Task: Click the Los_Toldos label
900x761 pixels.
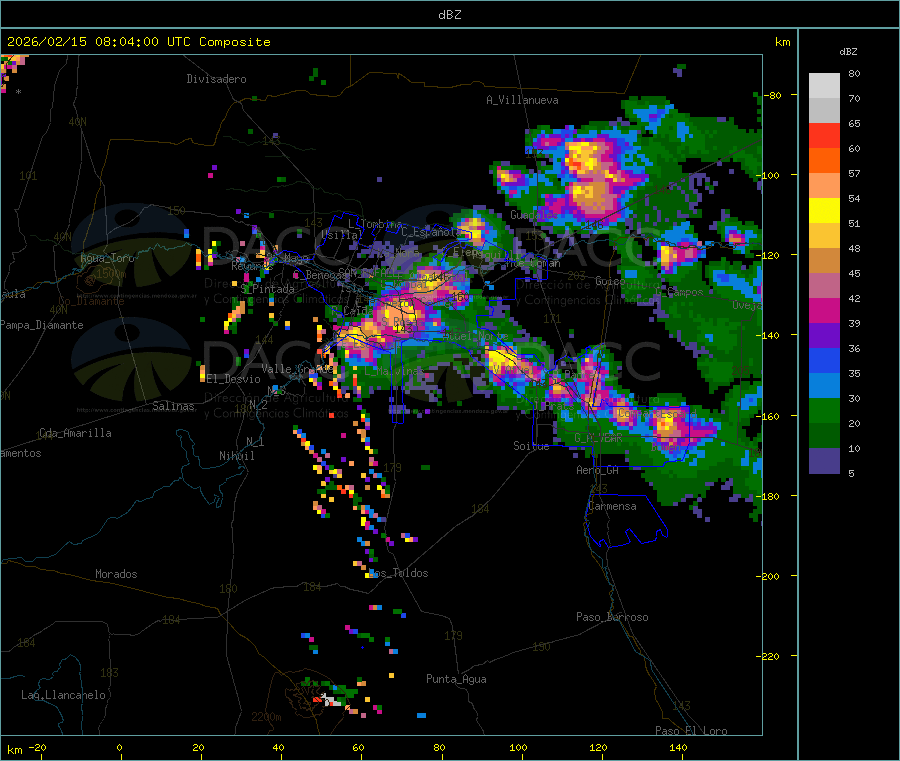Action: click(398, 573)
